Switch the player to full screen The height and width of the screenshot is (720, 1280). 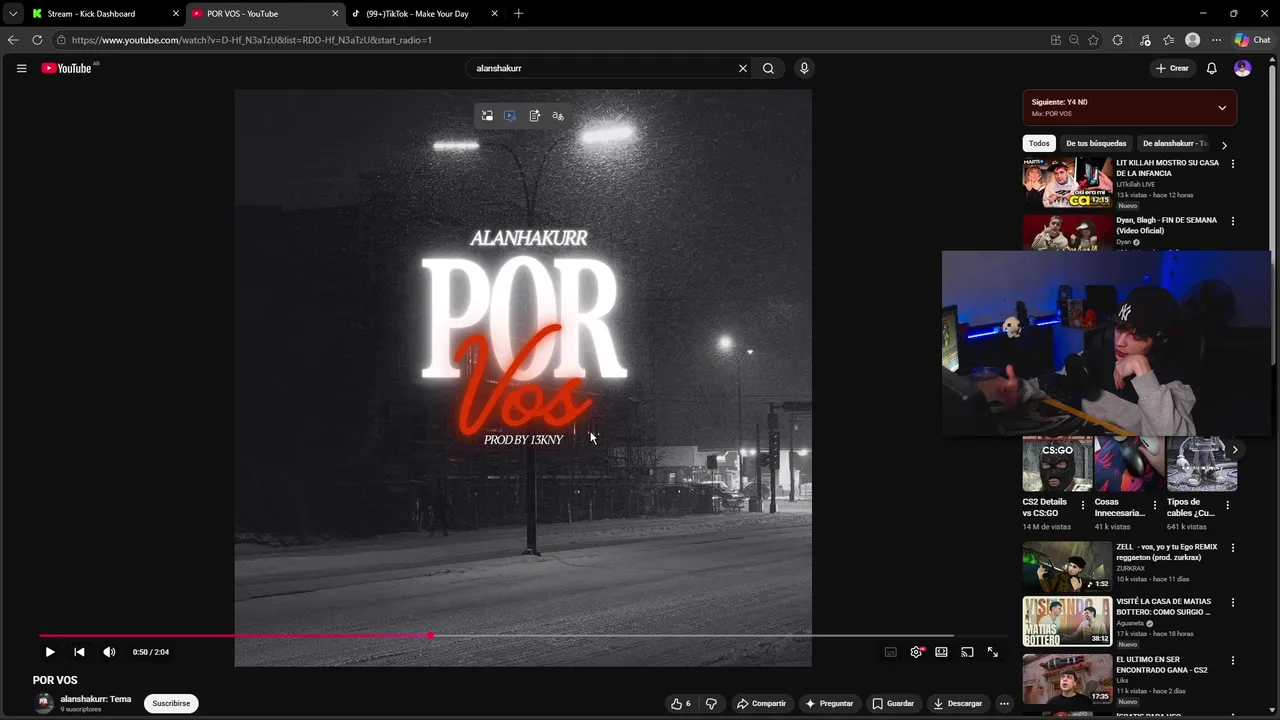coord(993,652)
